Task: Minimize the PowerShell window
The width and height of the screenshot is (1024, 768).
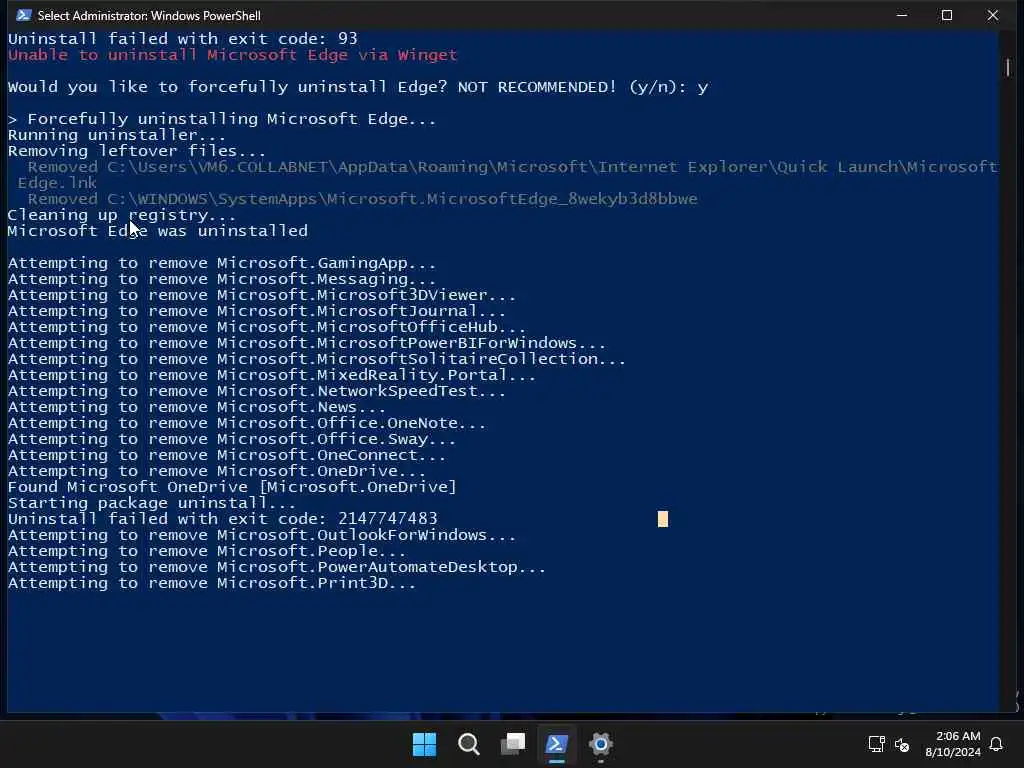Action: [902, 15]
